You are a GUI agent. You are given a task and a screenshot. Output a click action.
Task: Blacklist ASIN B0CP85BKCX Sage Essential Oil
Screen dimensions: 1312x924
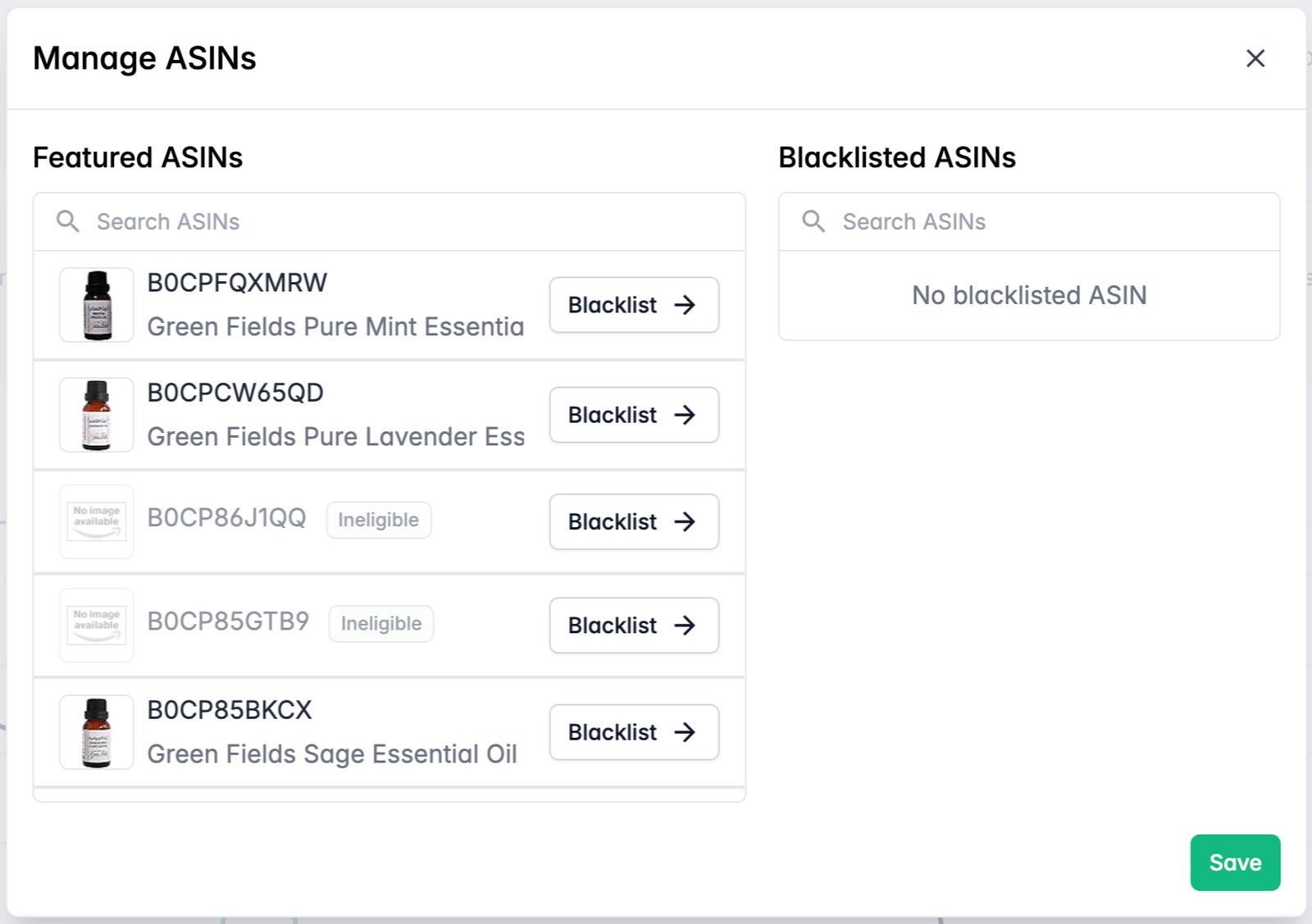pyautogui.click(x=634, y=732)
